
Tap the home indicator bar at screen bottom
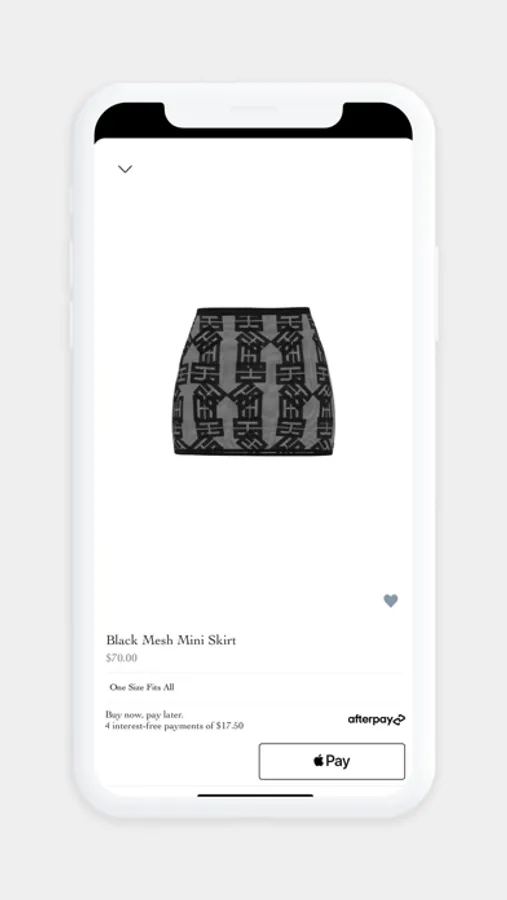click(255, 796)
